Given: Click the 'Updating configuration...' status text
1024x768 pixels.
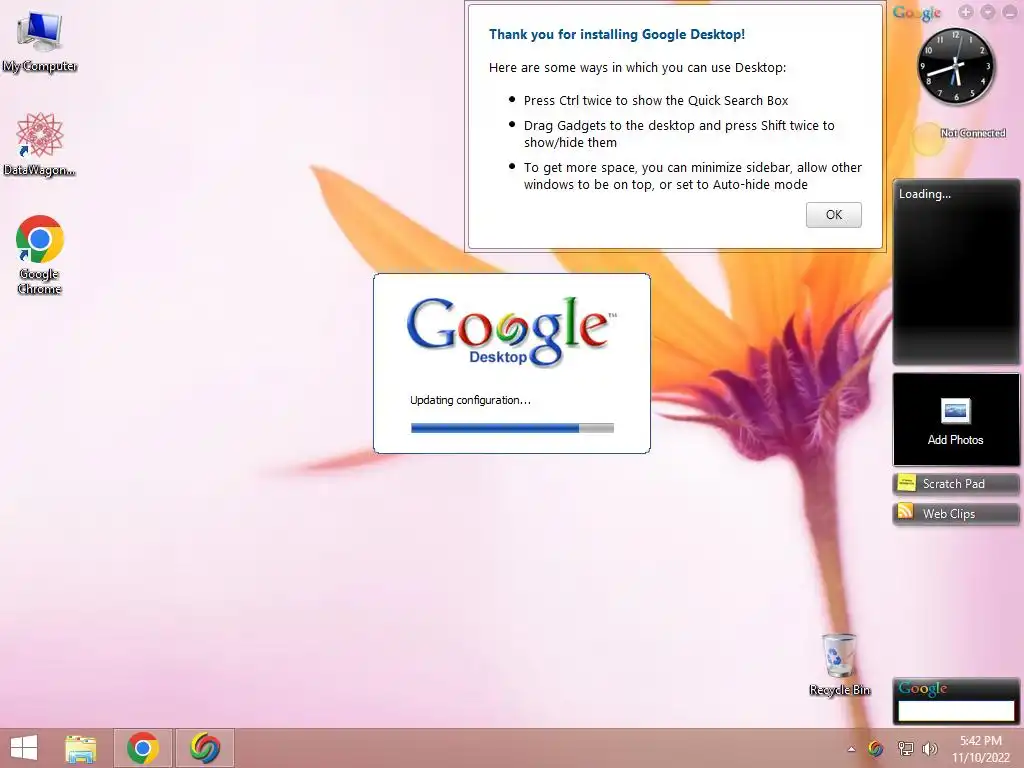Looking at the screenshot, I should pyautogui.click(x=470, y=400).
